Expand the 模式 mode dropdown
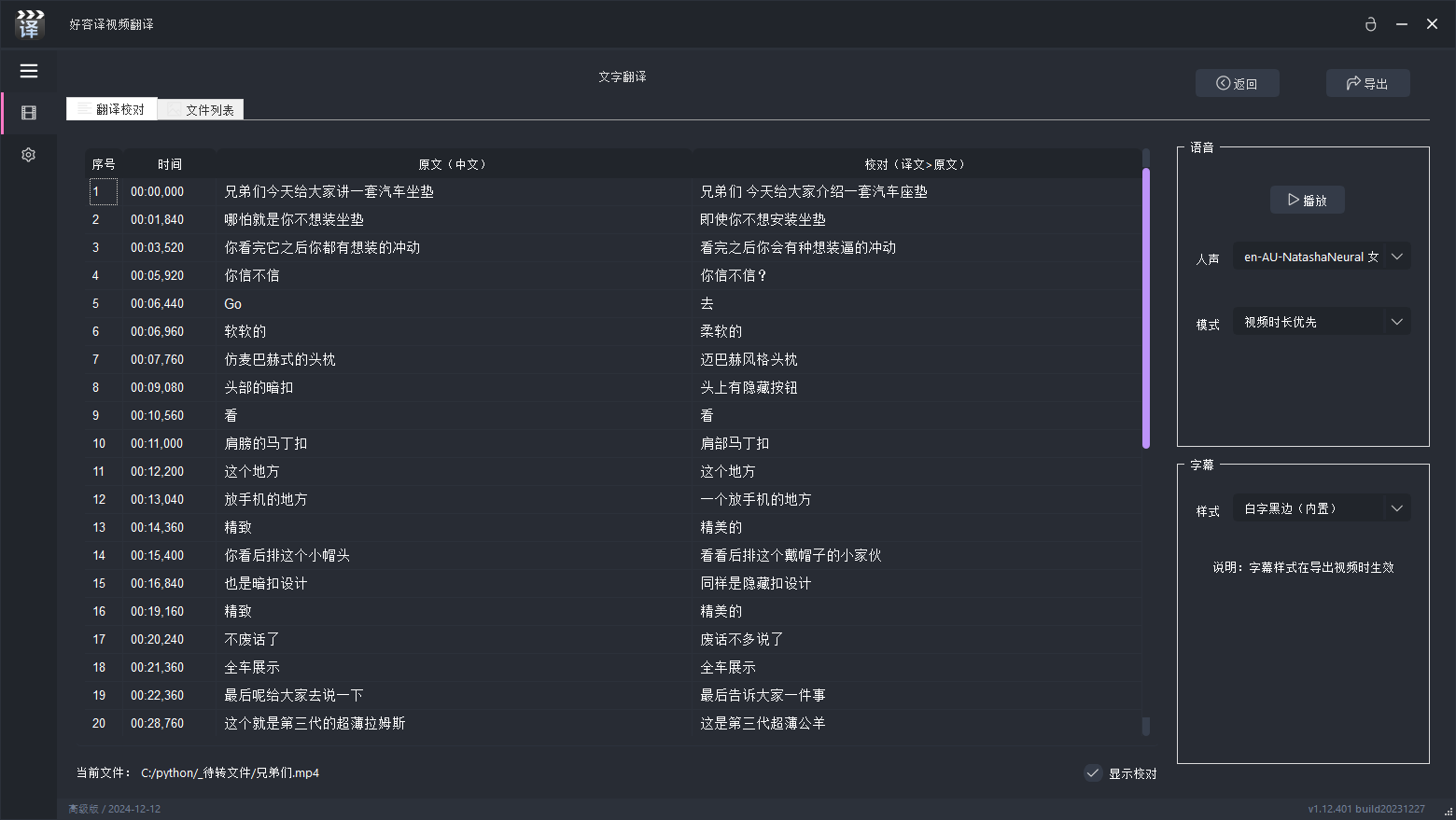Screen dimensions: 1456x820 click(x=1396, y=322)
